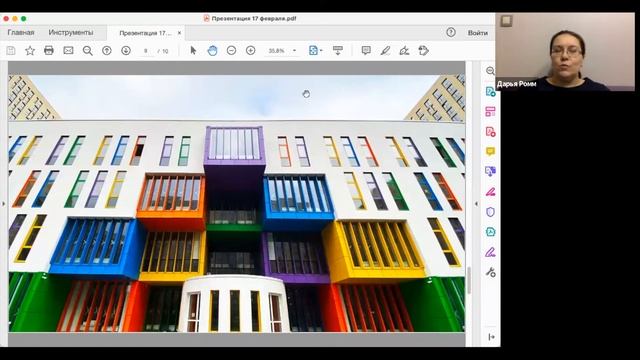640x360 pixels.
Task: Zoom in with the plus button
Action: click(251, 51)
